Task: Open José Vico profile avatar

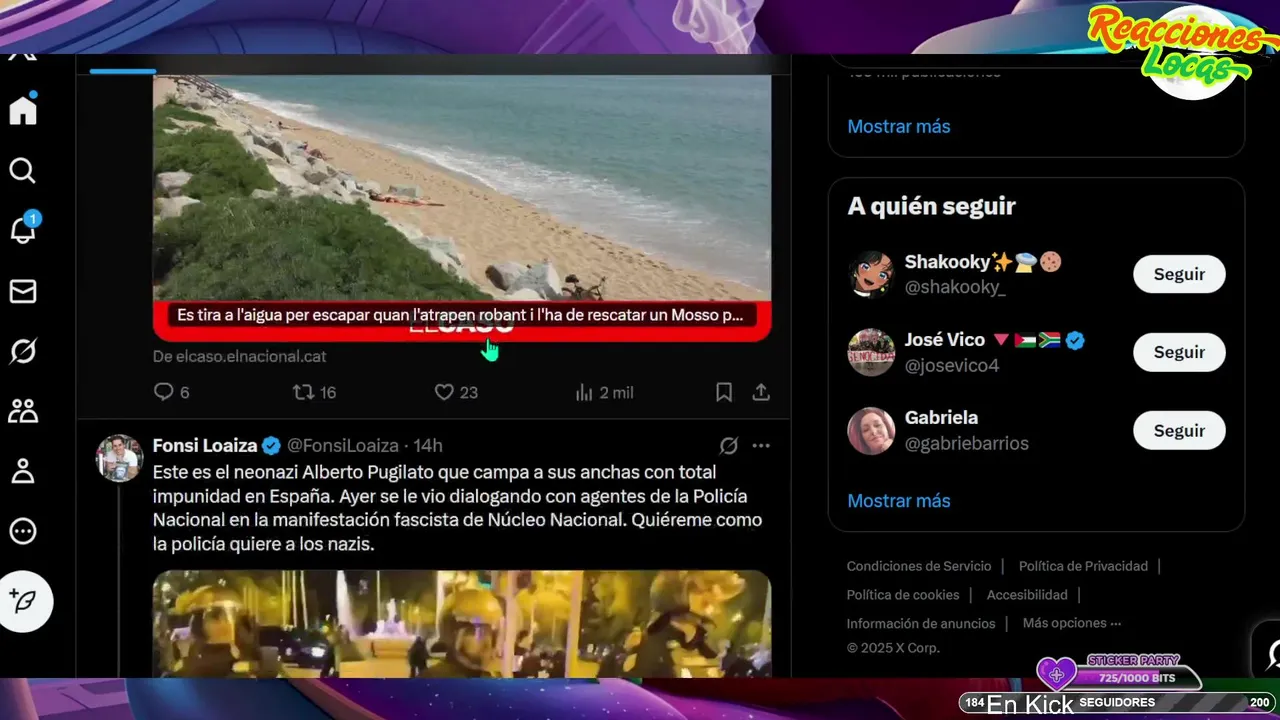Action: pos(871,352)
